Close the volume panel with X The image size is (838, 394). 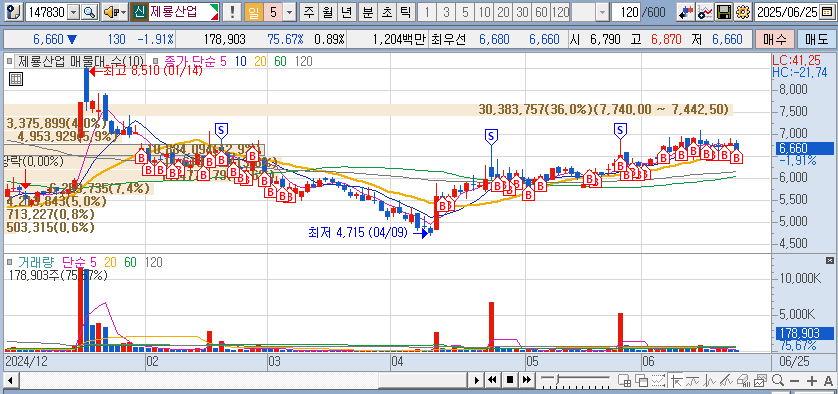click(x=829, y=260)
